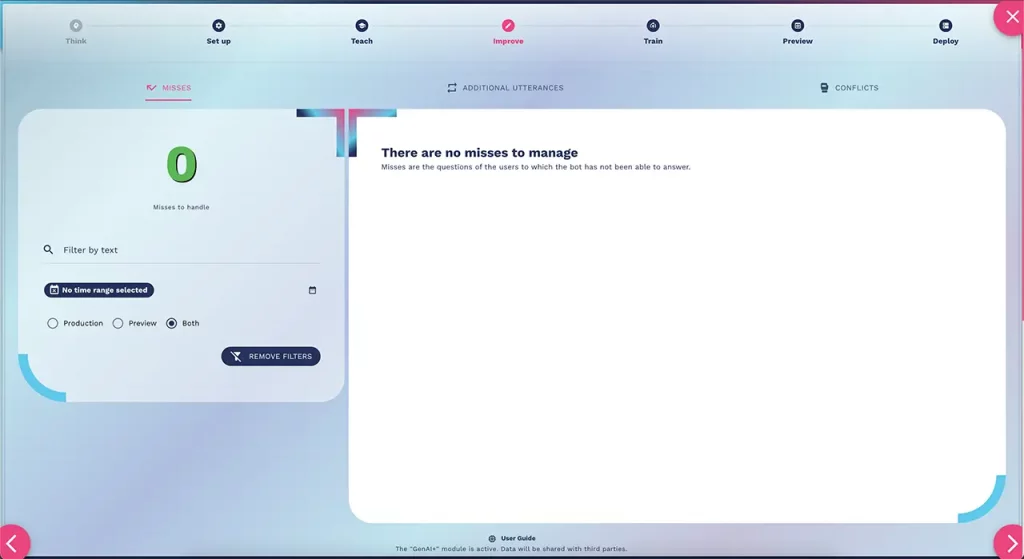
Task: Select the Preview radio button
Action: (118, 323)
